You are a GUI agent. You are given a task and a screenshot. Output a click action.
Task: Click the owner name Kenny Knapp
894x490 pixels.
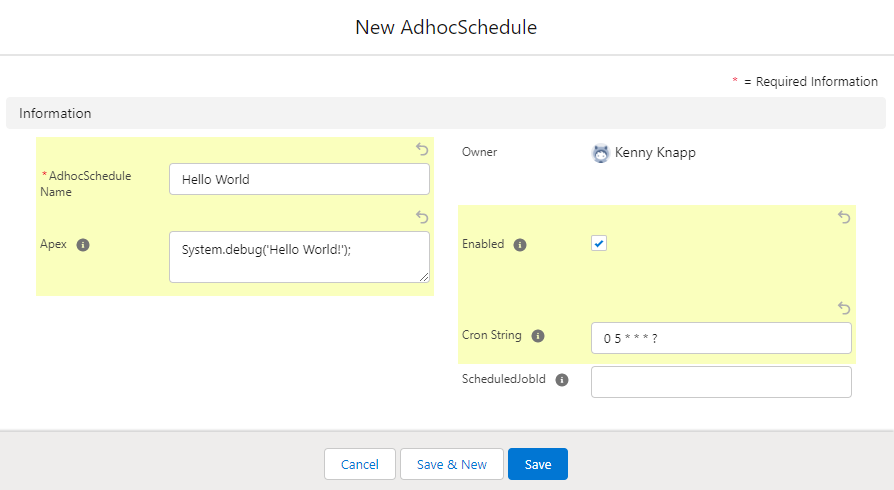655,153
